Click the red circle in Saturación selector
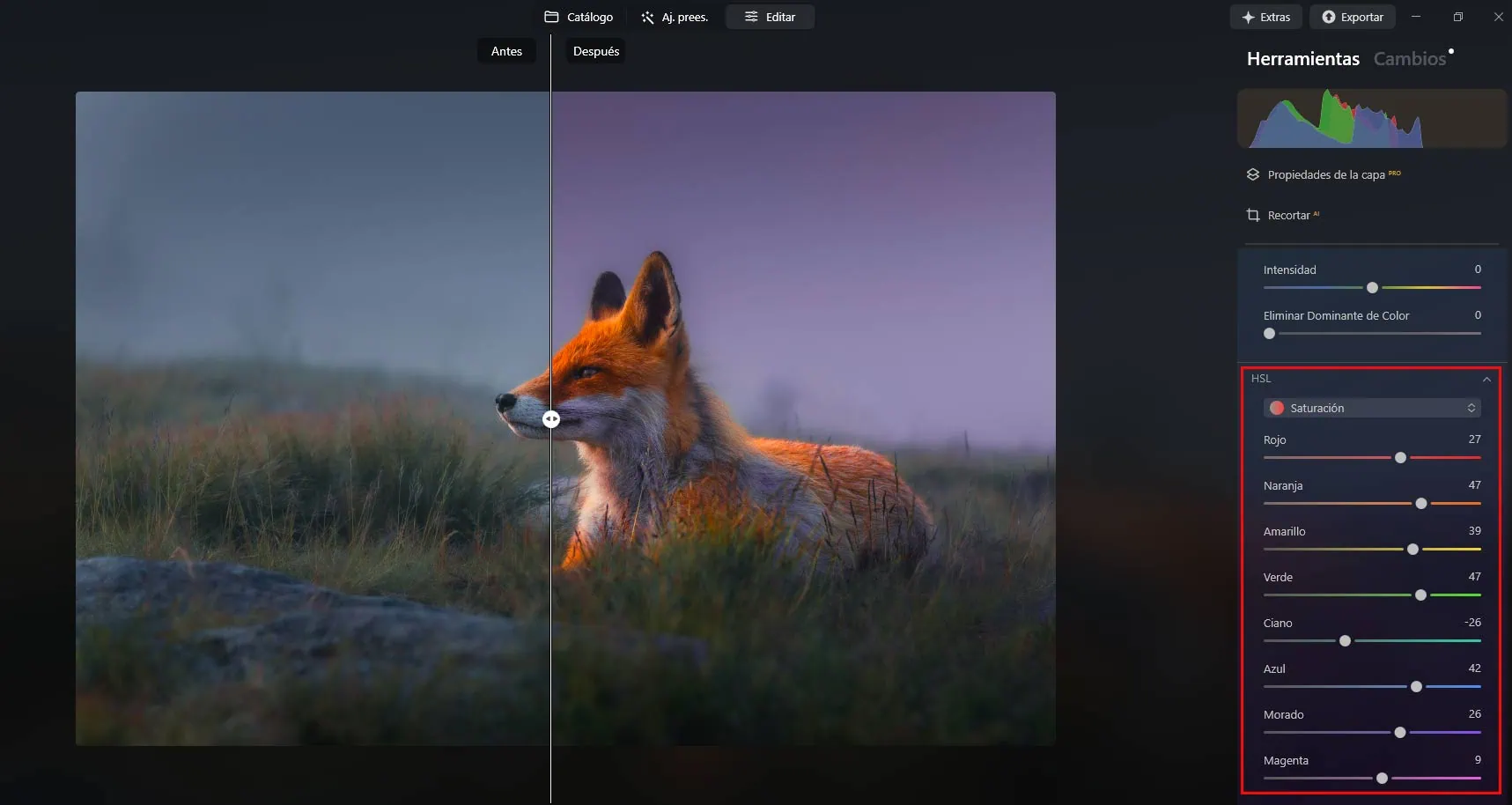The width and height of the screenshot is (1512, 805). coord(1277,408)
